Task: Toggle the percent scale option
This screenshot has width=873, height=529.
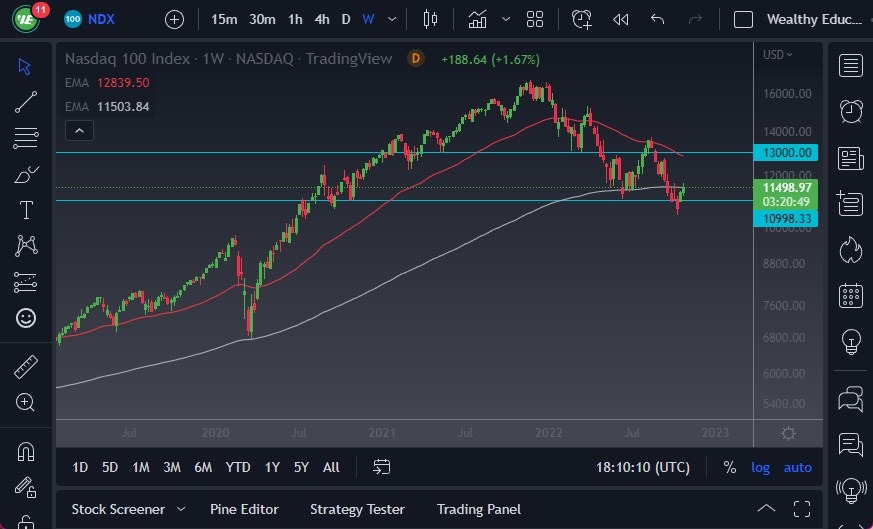Action: (x=730, y=467)
